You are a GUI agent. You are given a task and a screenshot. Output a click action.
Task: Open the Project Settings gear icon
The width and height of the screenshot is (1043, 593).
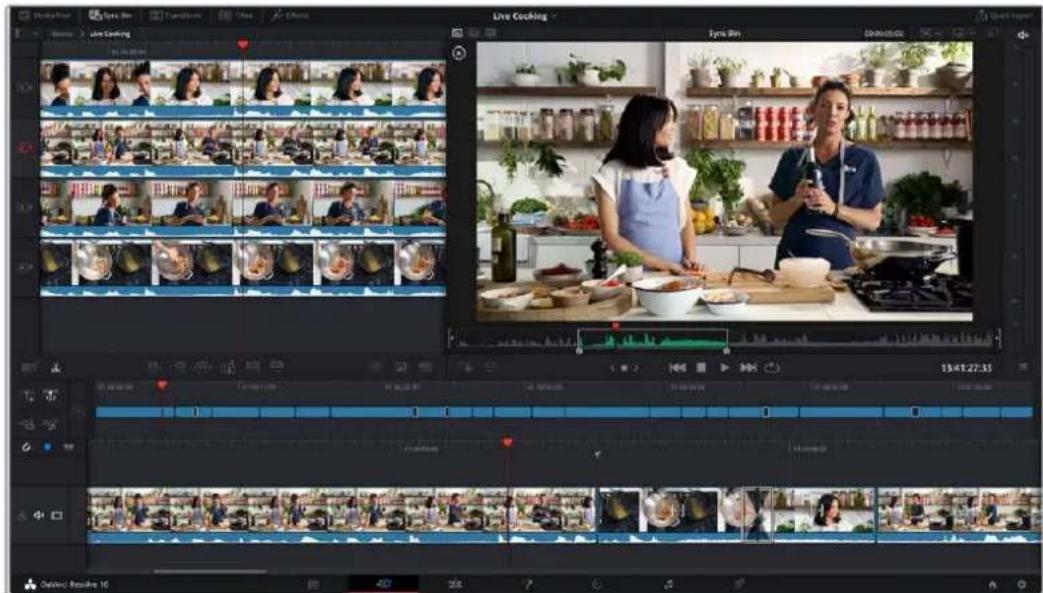[1022, 584]
